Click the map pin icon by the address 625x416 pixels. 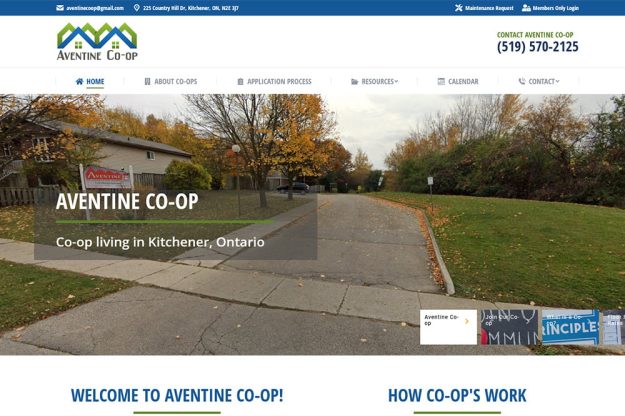click(136, 8)
